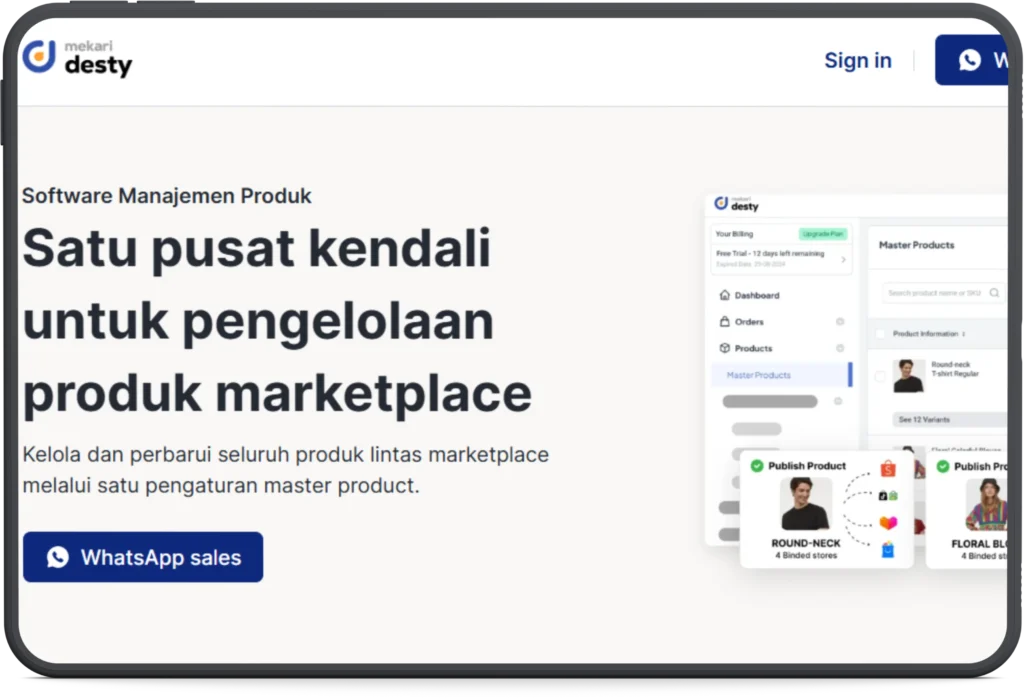Click the WhatsApp icon button in header
The image size is (1024, 699).
(x=972, y=60)
